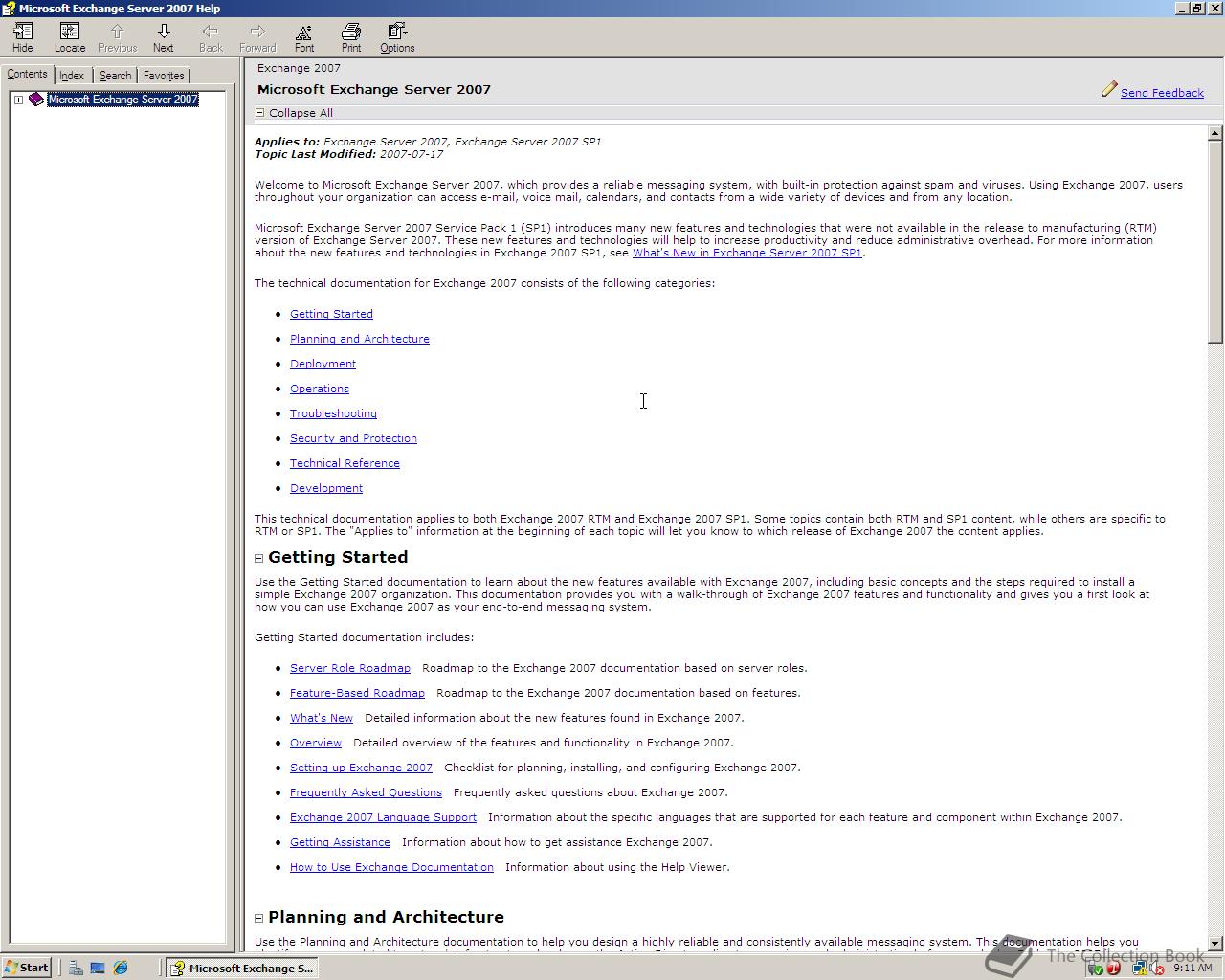The height and width of the screenshot is (980, 1225).
Task: Click the Back navigation icon
Action: (x=211, y=32)
